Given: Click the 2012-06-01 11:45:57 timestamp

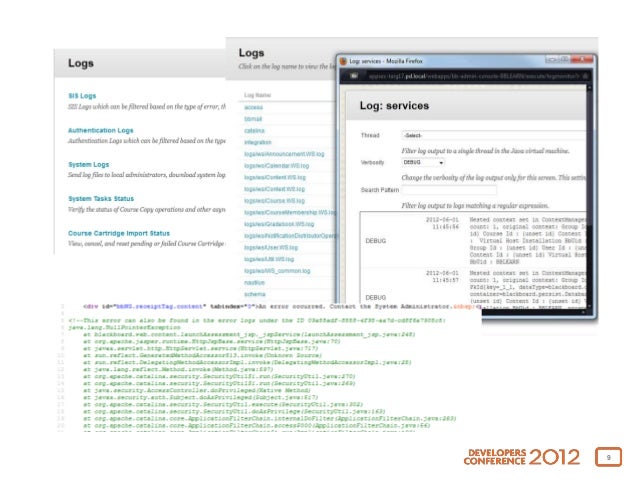Looking at the screenshot, I should point(442,277).
